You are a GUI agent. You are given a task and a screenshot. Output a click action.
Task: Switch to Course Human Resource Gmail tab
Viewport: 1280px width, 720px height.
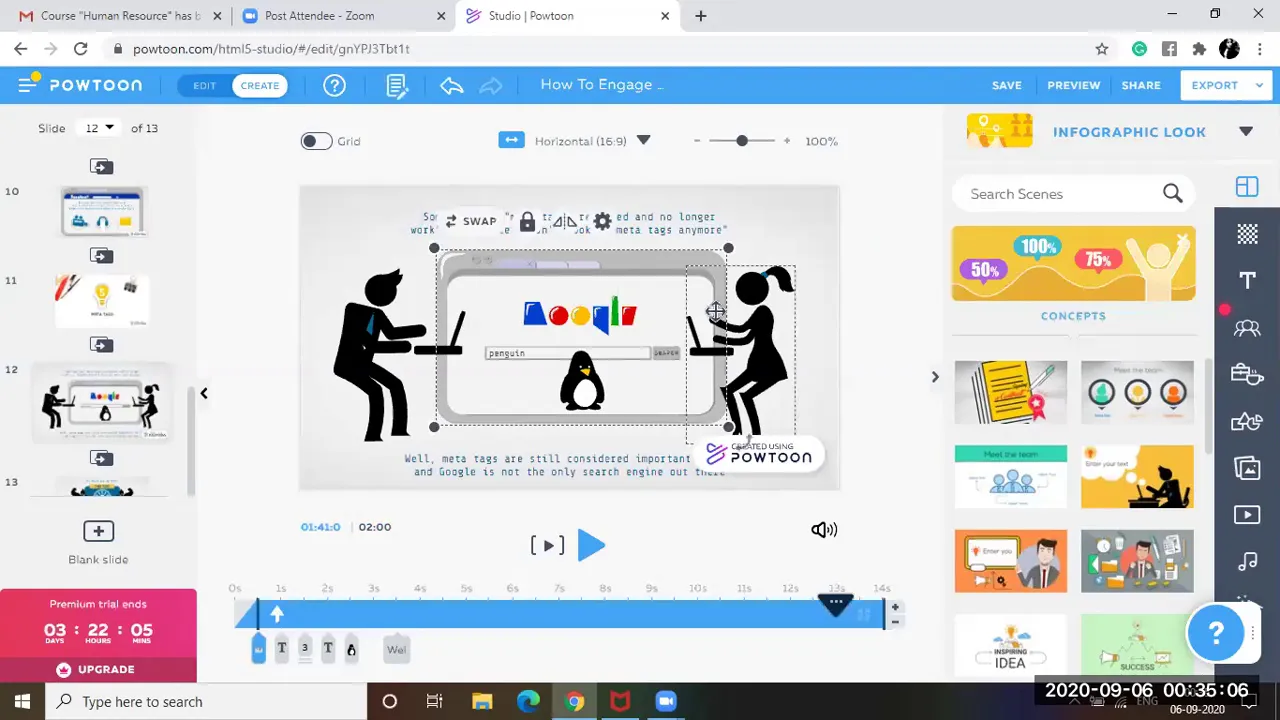(120, 16)
